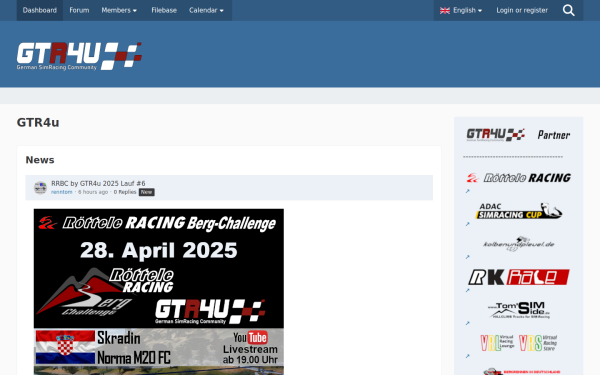Image resolution: width=600 pixels, height=375 pixels.
Task: Click external link arrow under Tom's SIM Side
Action: point(467,323)
